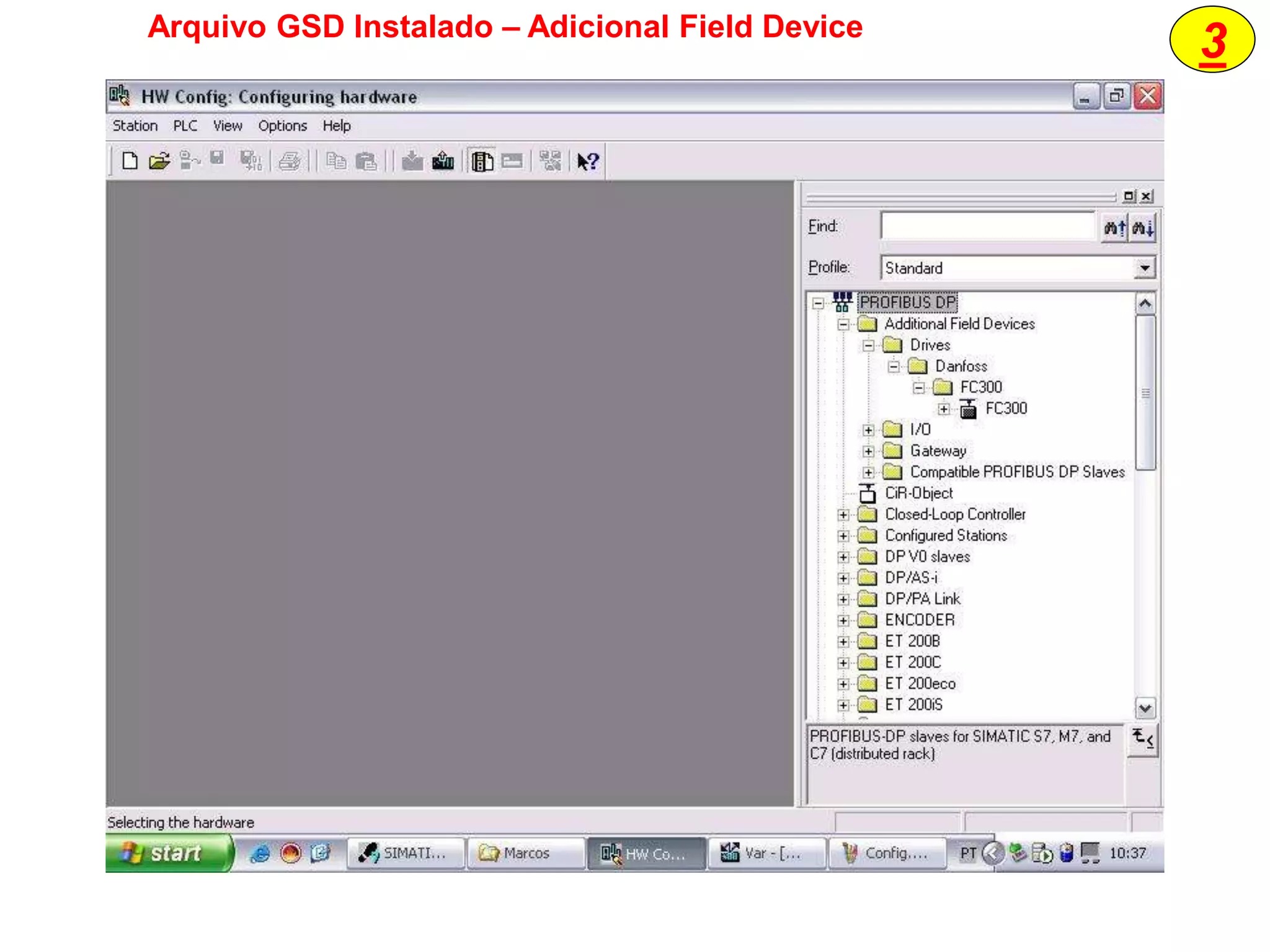The image size is (1270, 952).
Task: Open the Profile Standard dropdown
Action: [1145, 268]
